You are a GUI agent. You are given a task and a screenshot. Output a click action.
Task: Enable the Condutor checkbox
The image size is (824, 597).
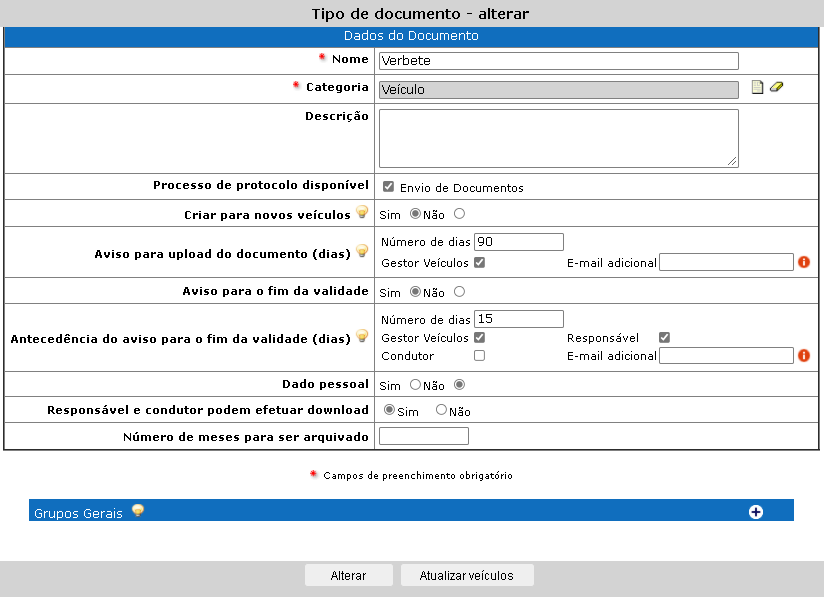pyautogui.click(x=479, y=356)
